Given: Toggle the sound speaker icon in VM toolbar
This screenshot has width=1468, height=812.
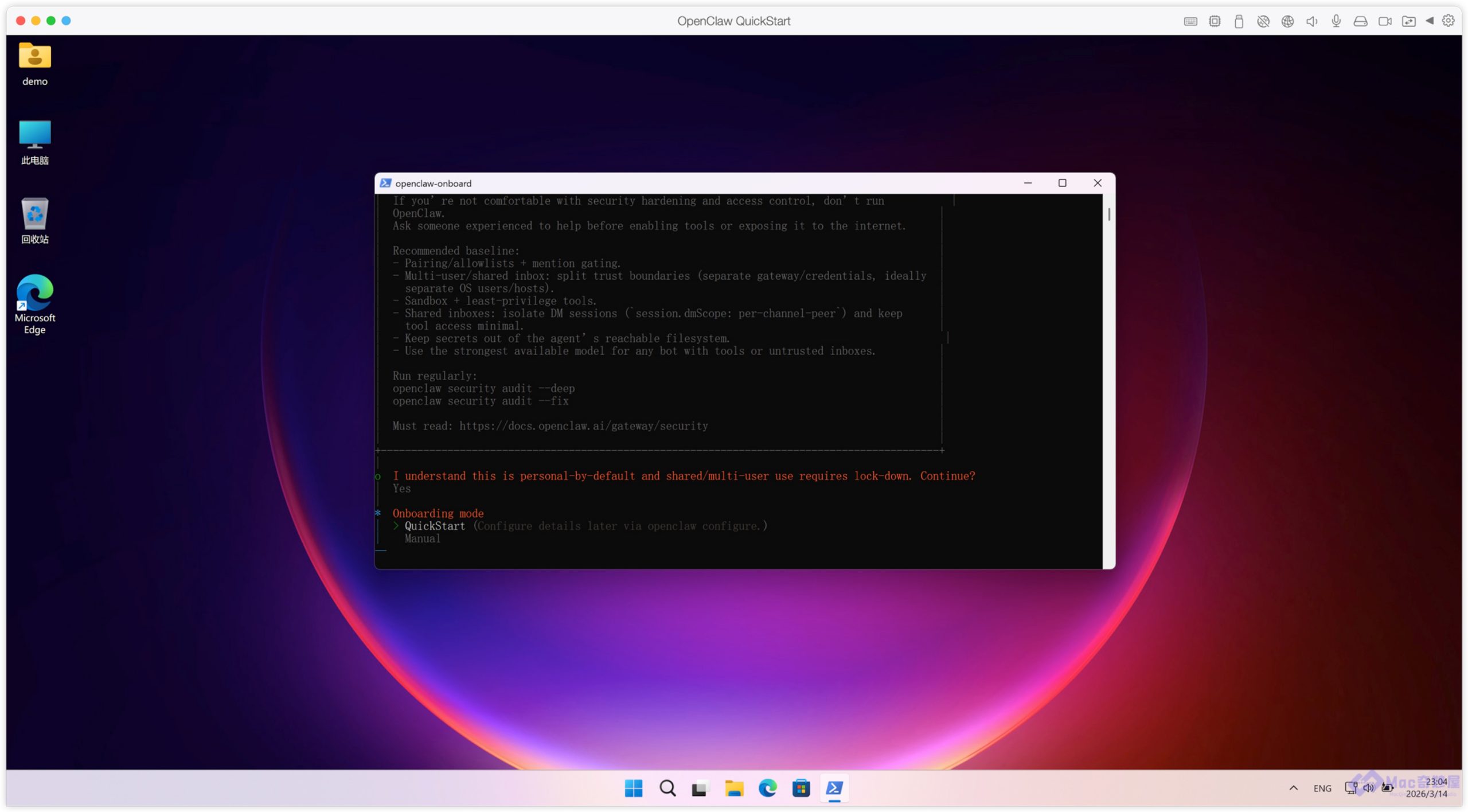Looking at the screenshot, I should tap(1311, 21).
